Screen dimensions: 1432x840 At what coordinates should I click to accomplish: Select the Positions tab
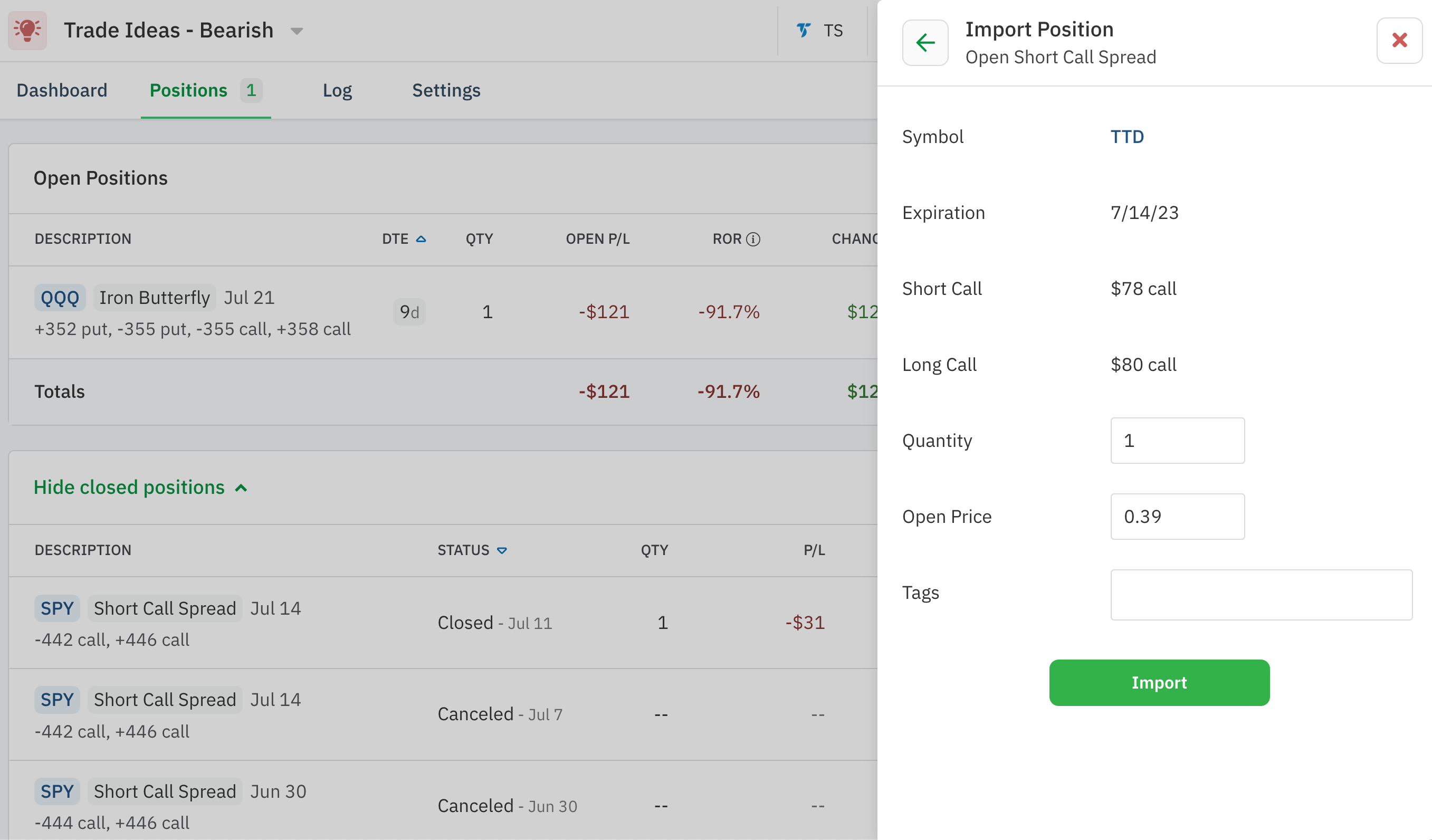click(x=189, y=90)
